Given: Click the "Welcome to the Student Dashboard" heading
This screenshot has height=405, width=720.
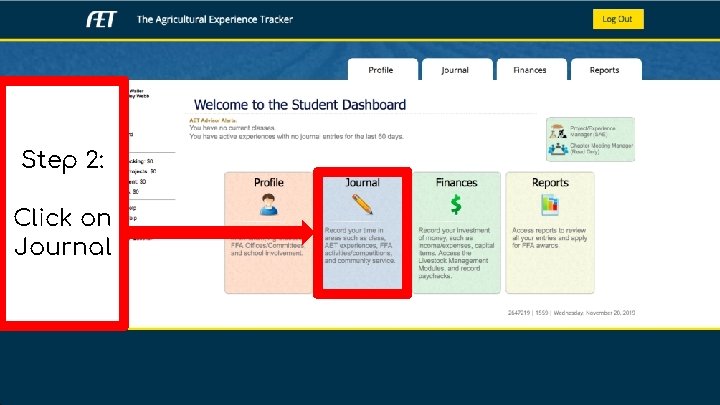Looking at the screenshot, I should [x=300, y=105].
